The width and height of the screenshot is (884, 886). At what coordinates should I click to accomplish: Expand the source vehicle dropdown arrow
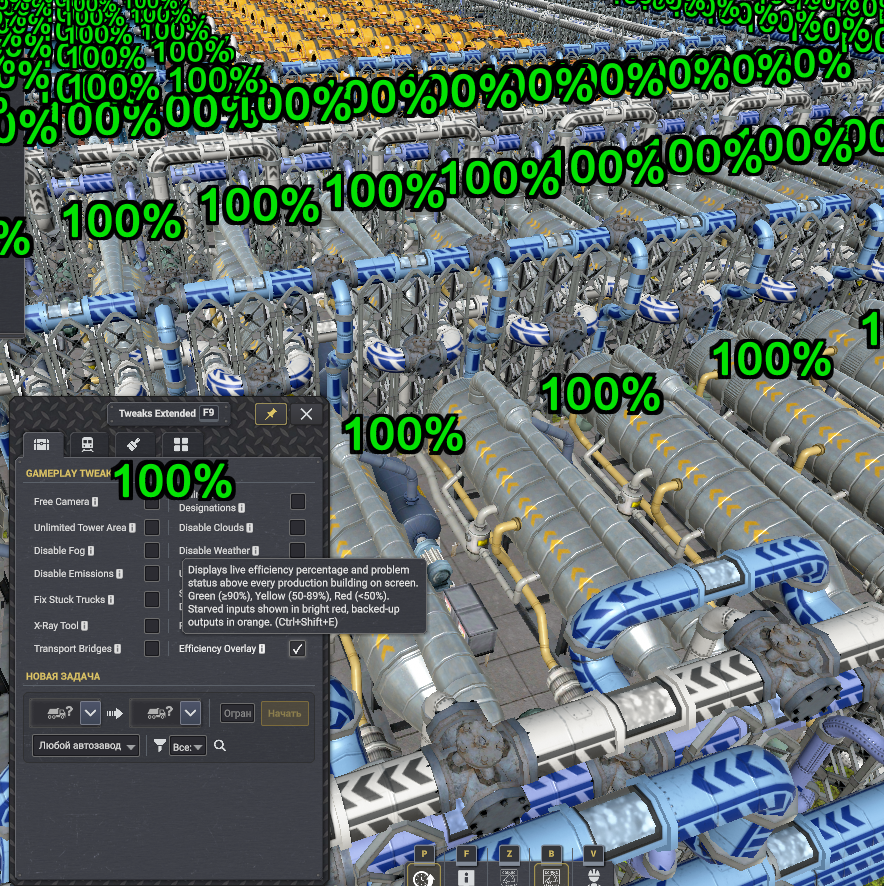(90, 713)
